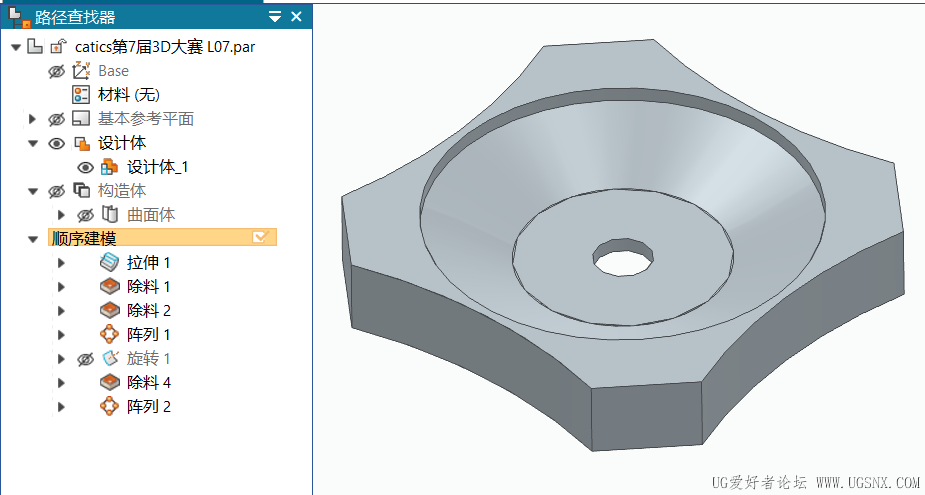Click the 材料 material icon
The image size is (925, 495).
click(81, 94)
